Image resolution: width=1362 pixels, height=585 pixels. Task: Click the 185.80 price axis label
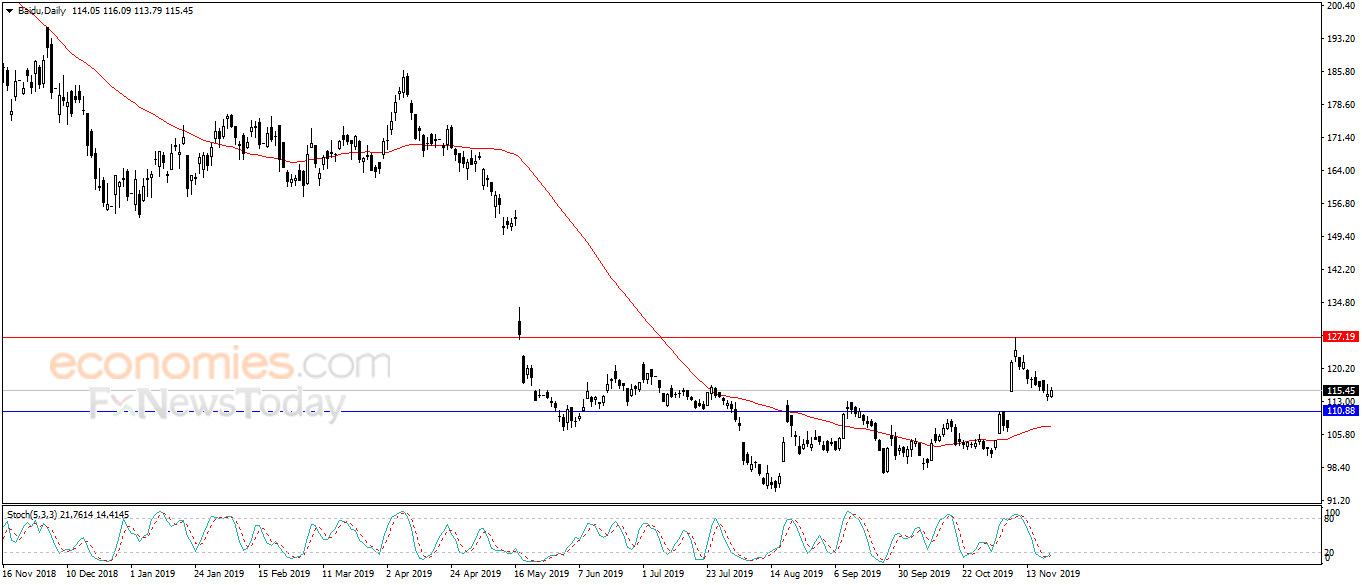[1340, 72]
